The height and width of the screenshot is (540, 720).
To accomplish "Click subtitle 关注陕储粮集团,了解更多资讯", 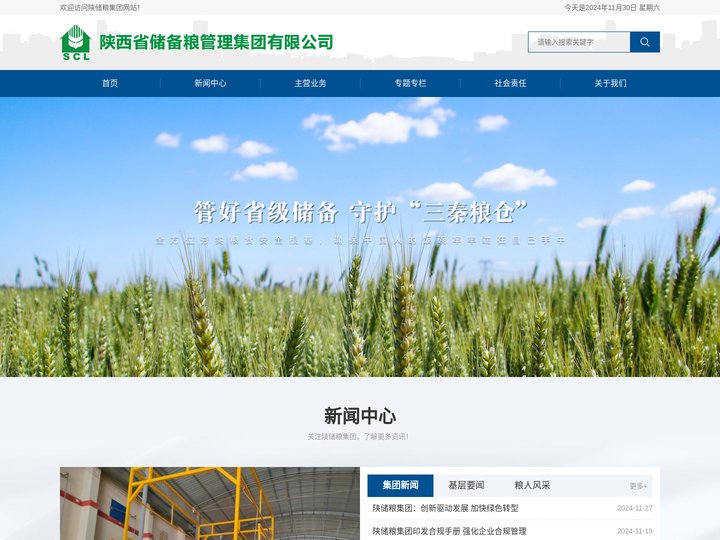I will click(x=358, y=437).
